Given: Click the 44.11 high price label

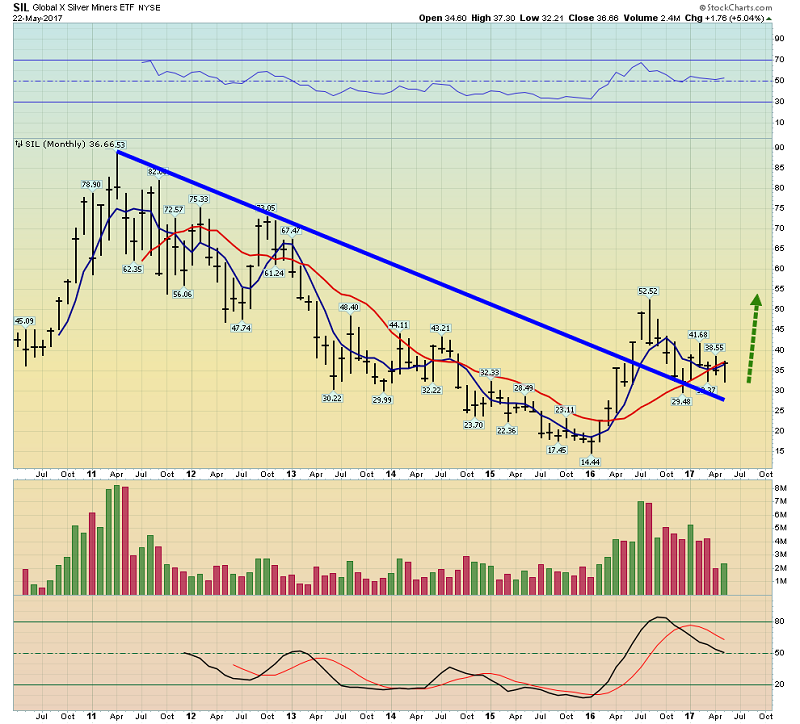Looking at the screenshot, I should (x=398, y=325).
